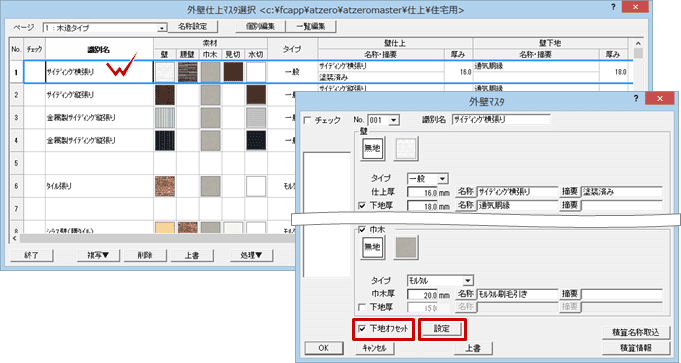Image resolution: width=681 pixels, height=363 pixels.
Task: Click the dark brown 見切 swatch in row 1
Action: tap(233, 72)
